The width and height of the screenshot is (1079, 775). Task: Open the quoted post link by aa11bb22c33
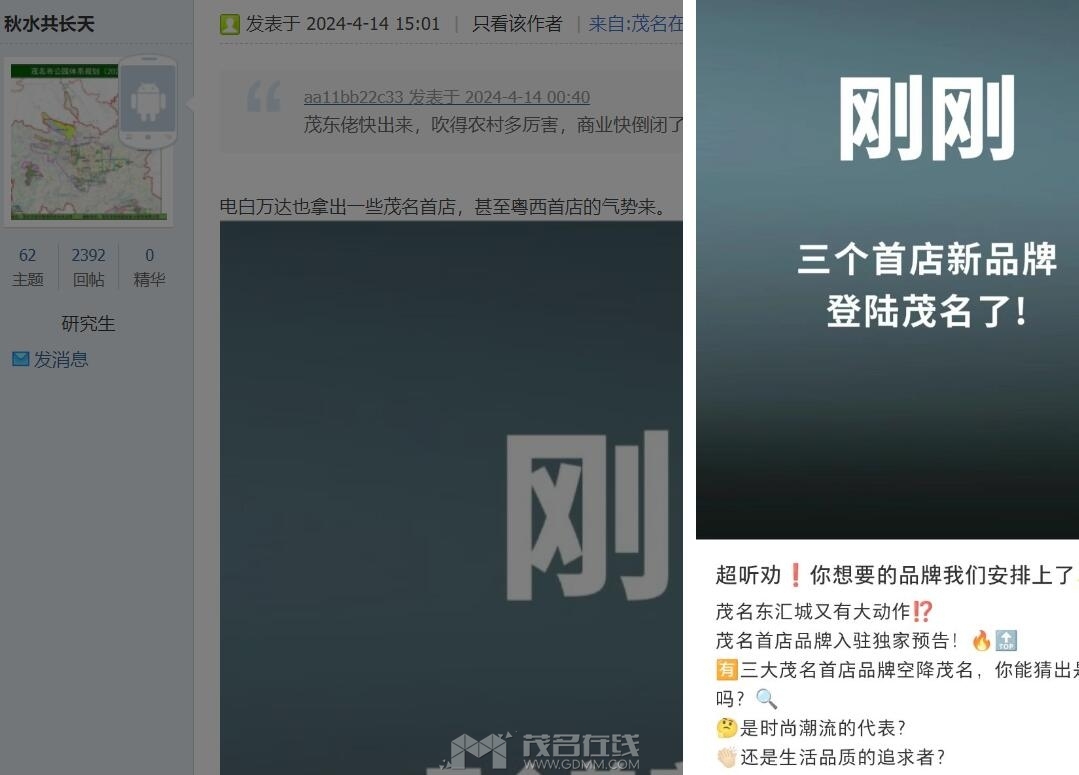447,97
